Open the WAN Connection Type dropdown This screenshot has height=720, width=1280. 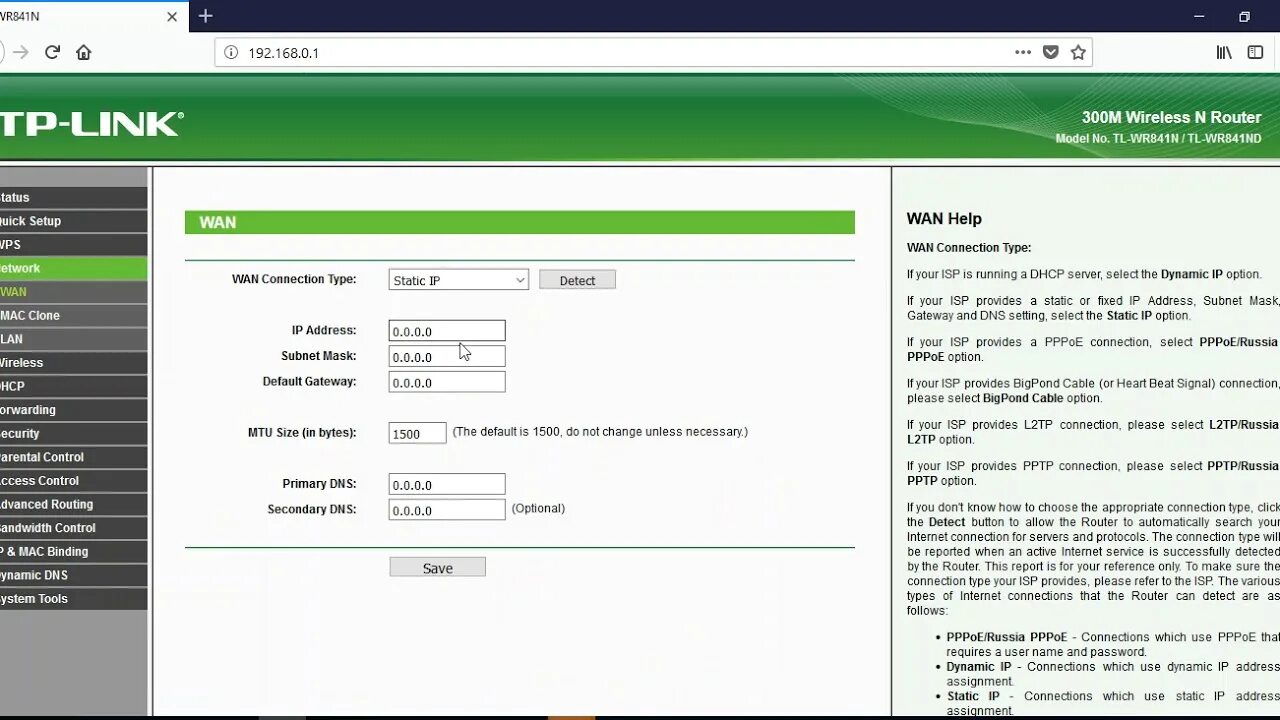458,280
